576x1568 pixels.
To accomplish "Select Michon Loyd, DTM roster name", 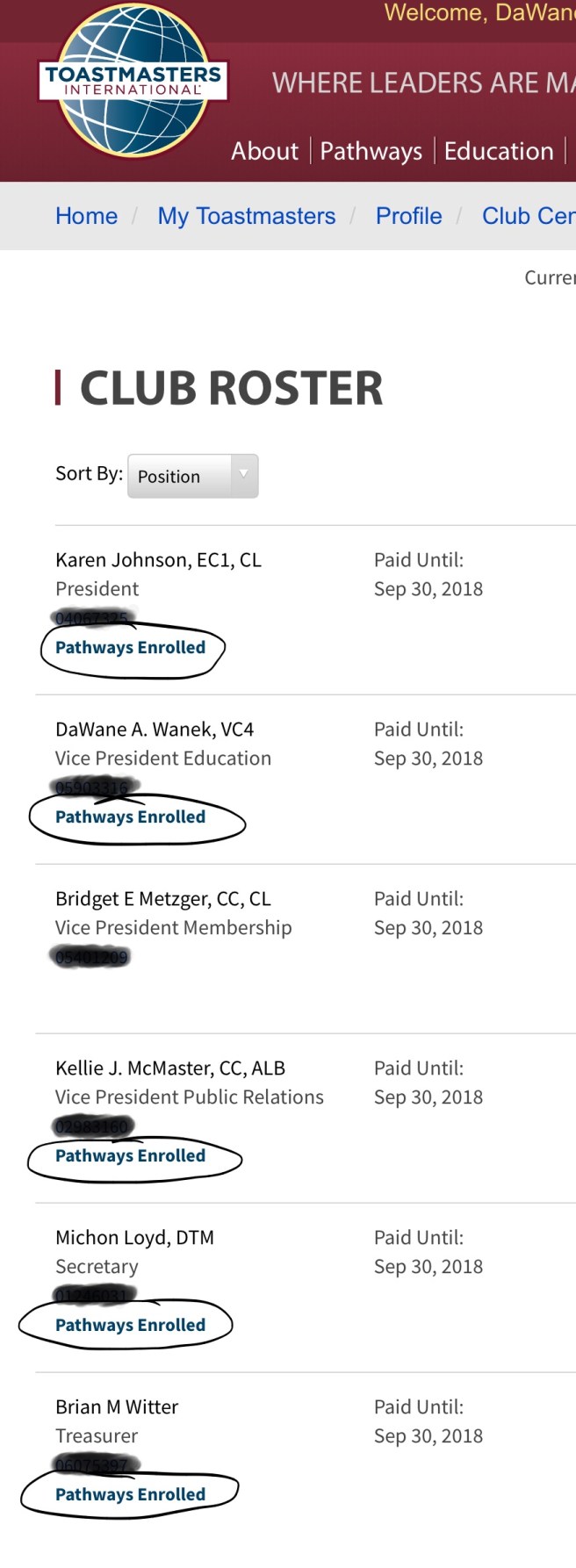I will pos(134,1238).
